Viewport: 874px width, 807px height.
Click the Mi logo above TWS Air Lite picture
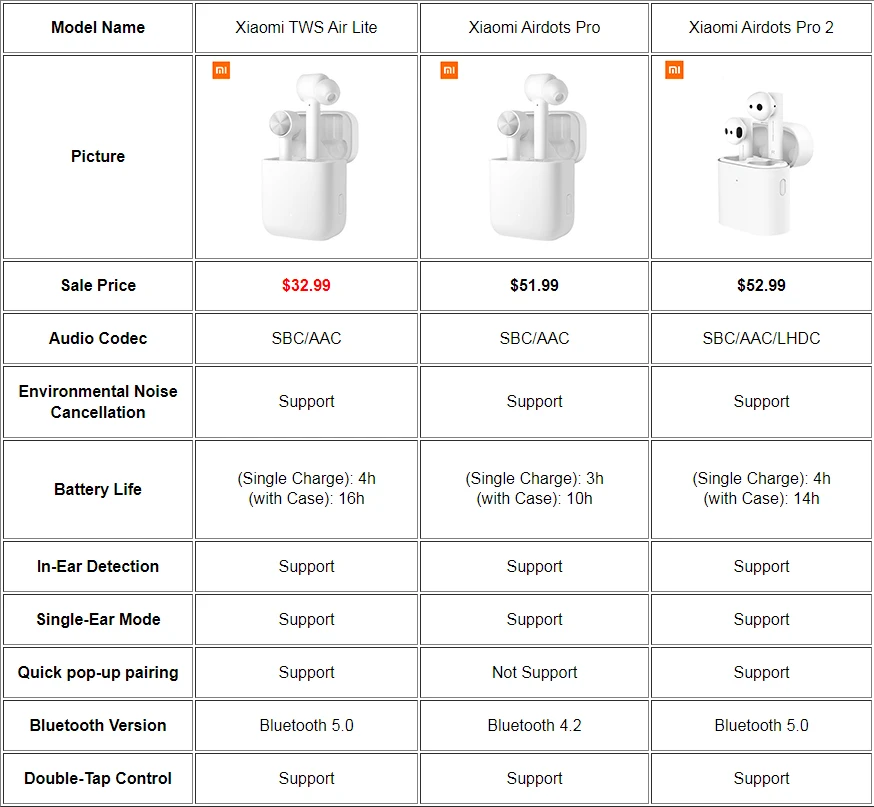221,71
